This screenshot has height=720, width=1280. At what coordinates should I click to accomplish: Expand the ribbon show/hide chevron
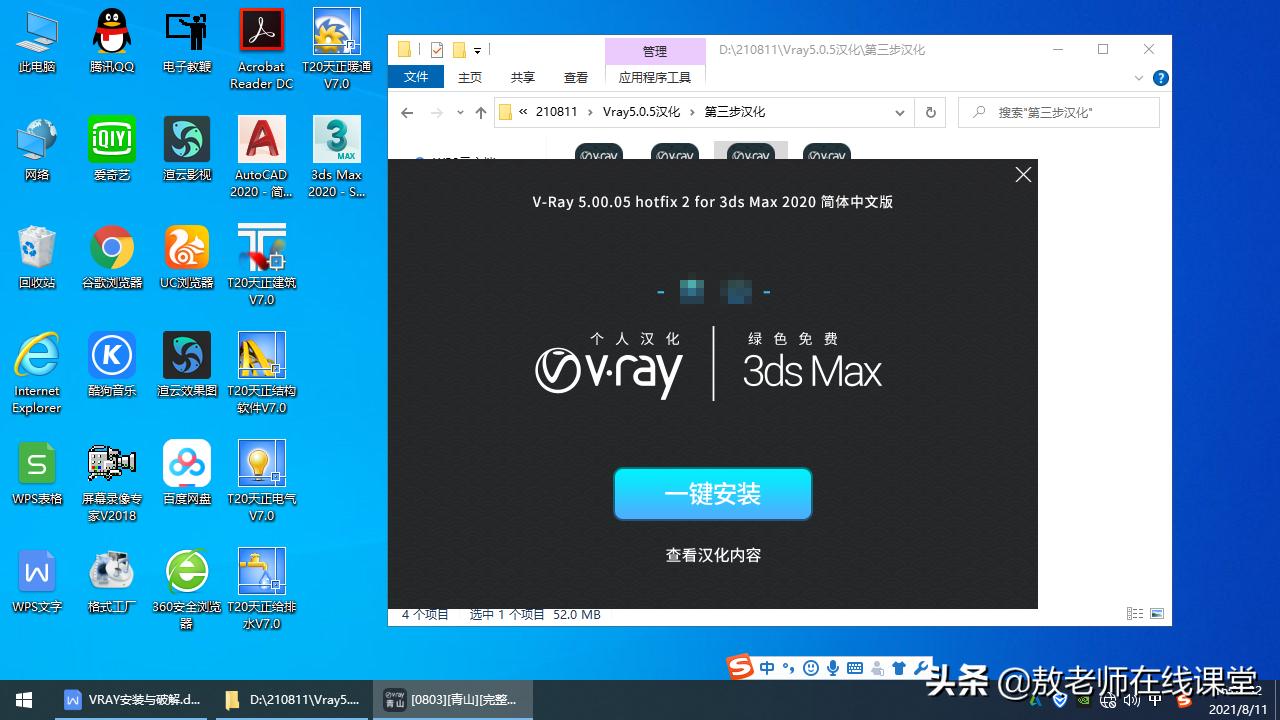(1139, 78)
